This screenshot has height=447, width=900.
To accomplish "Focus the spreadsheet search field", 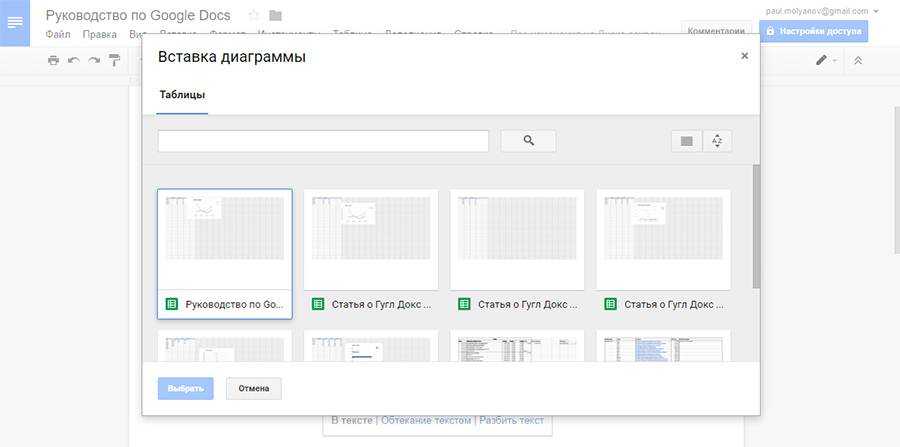I will point(323,141).
